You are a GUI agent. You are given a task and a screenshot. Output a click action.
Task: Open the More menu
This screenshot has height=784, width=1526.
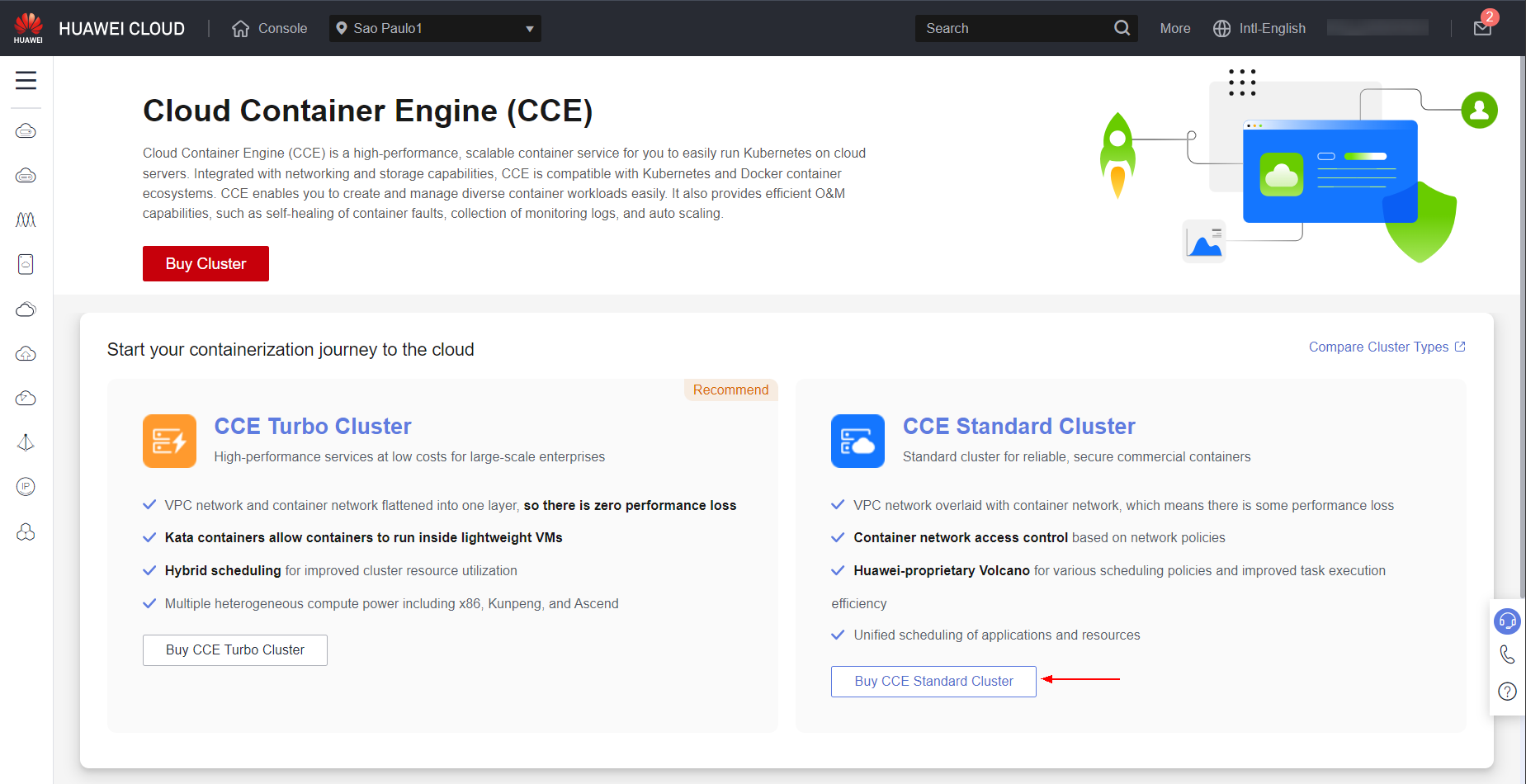pos(1175,28)
